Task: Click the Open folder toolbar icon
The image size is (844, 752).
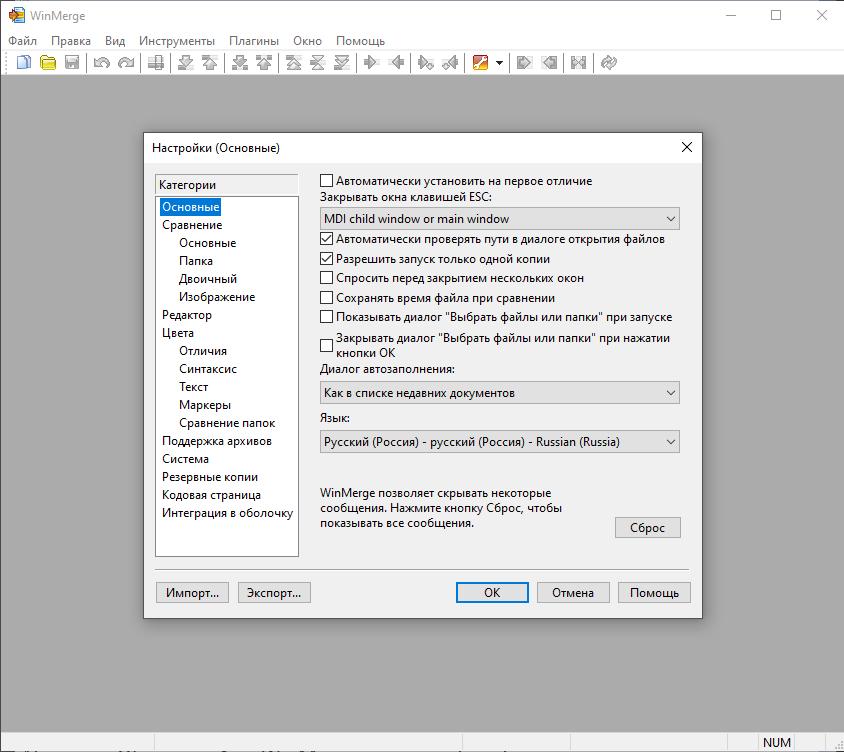Action: pos(47,63)
